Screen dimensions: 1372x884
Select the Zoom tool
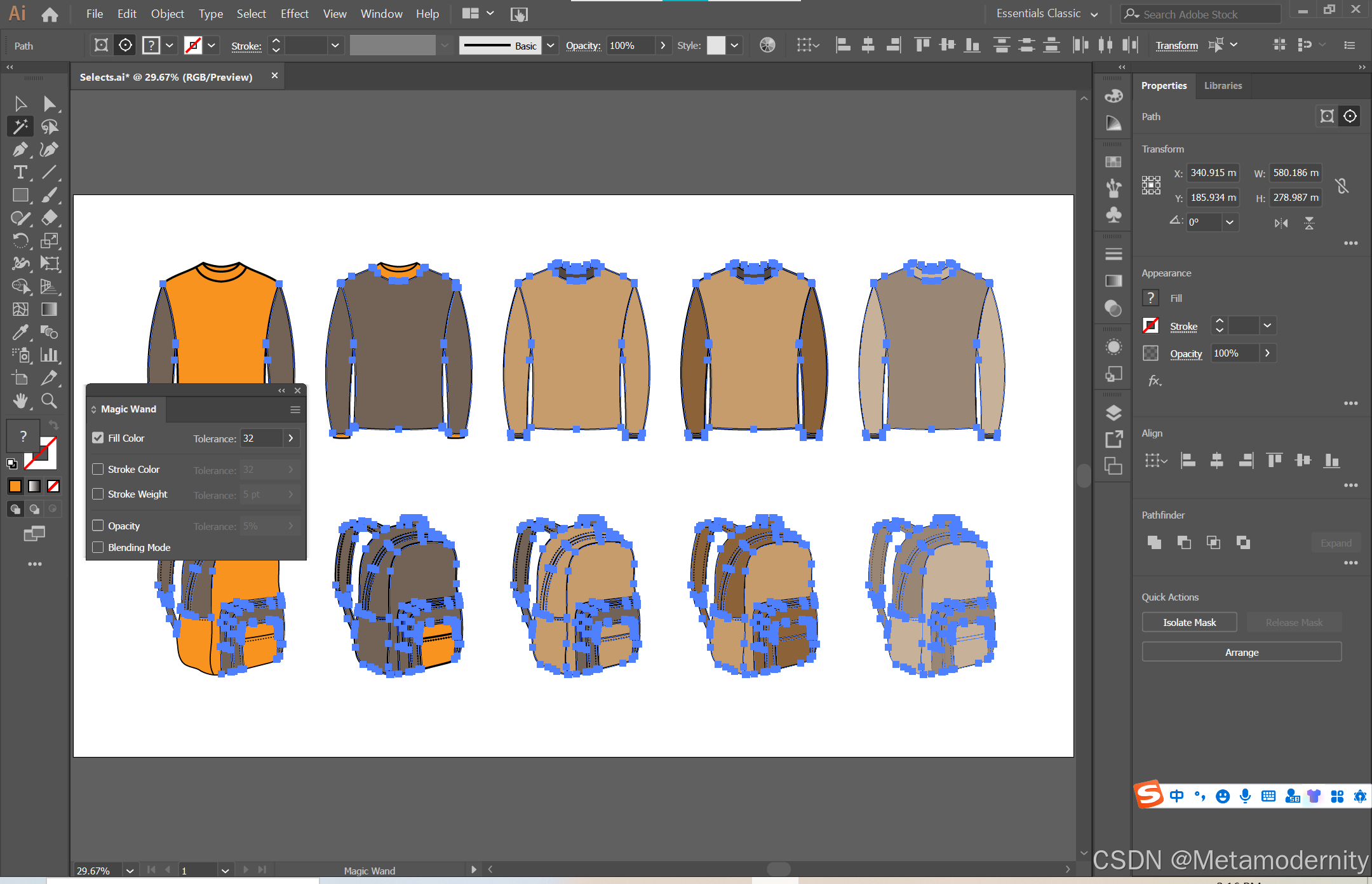49,400
